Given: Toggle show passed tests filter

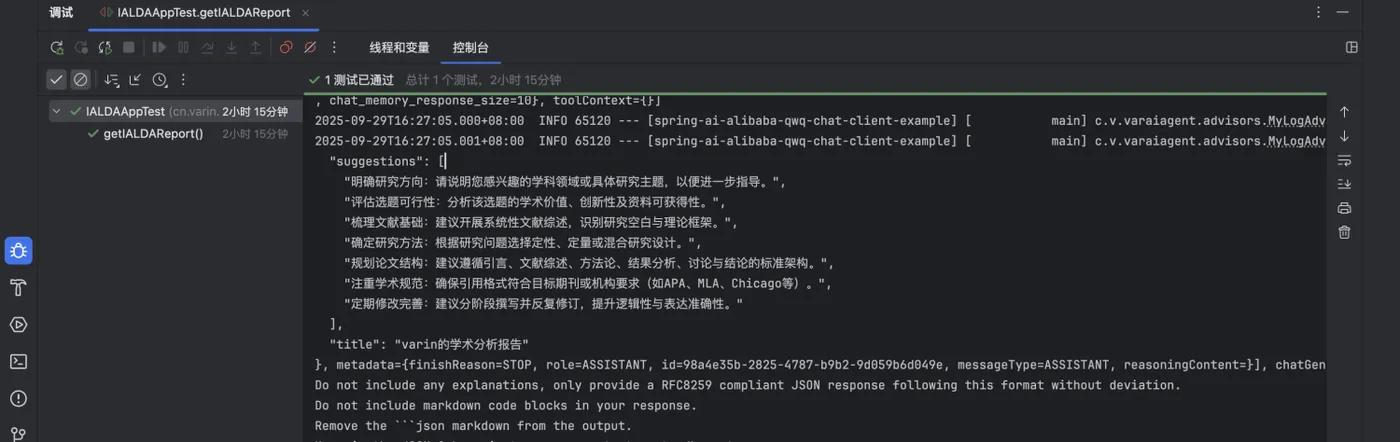Looking at the screenshot, I should 57,80.
